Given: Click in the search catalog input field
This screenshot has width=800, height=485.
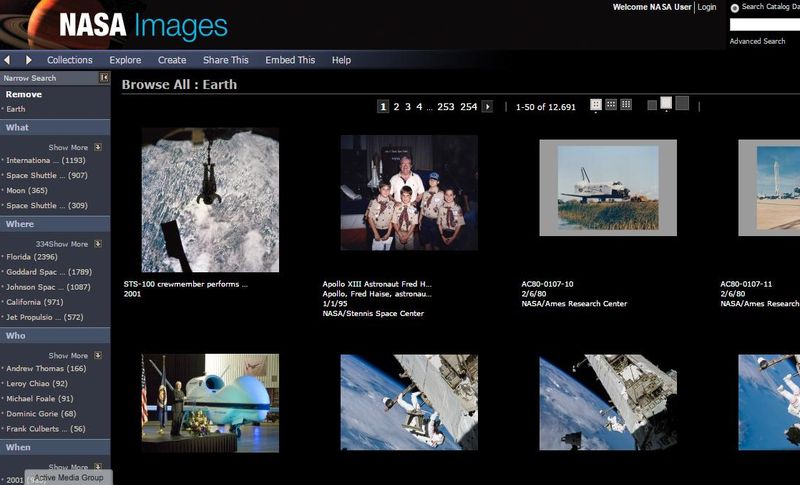Looking at the screenshot, I should pos(764,24).
